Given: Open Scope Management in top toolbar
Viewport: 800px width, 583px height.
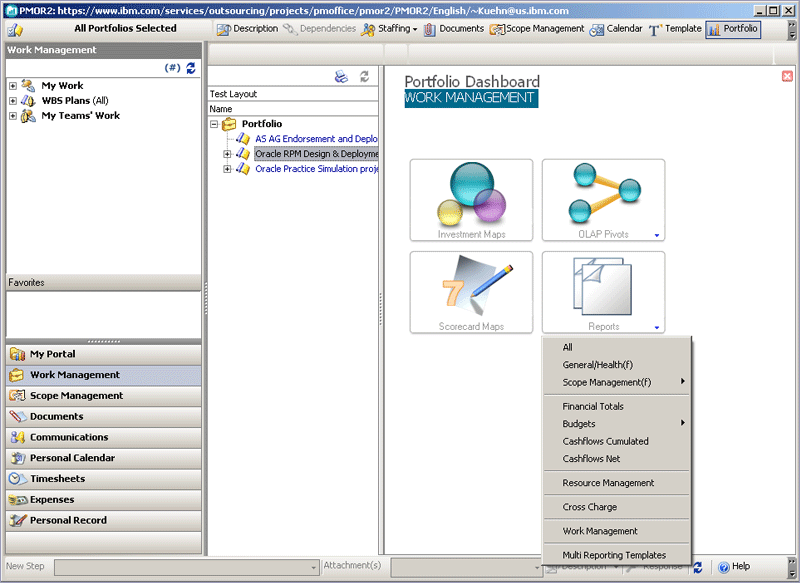Looking at the screenshot, I should 537,29.
